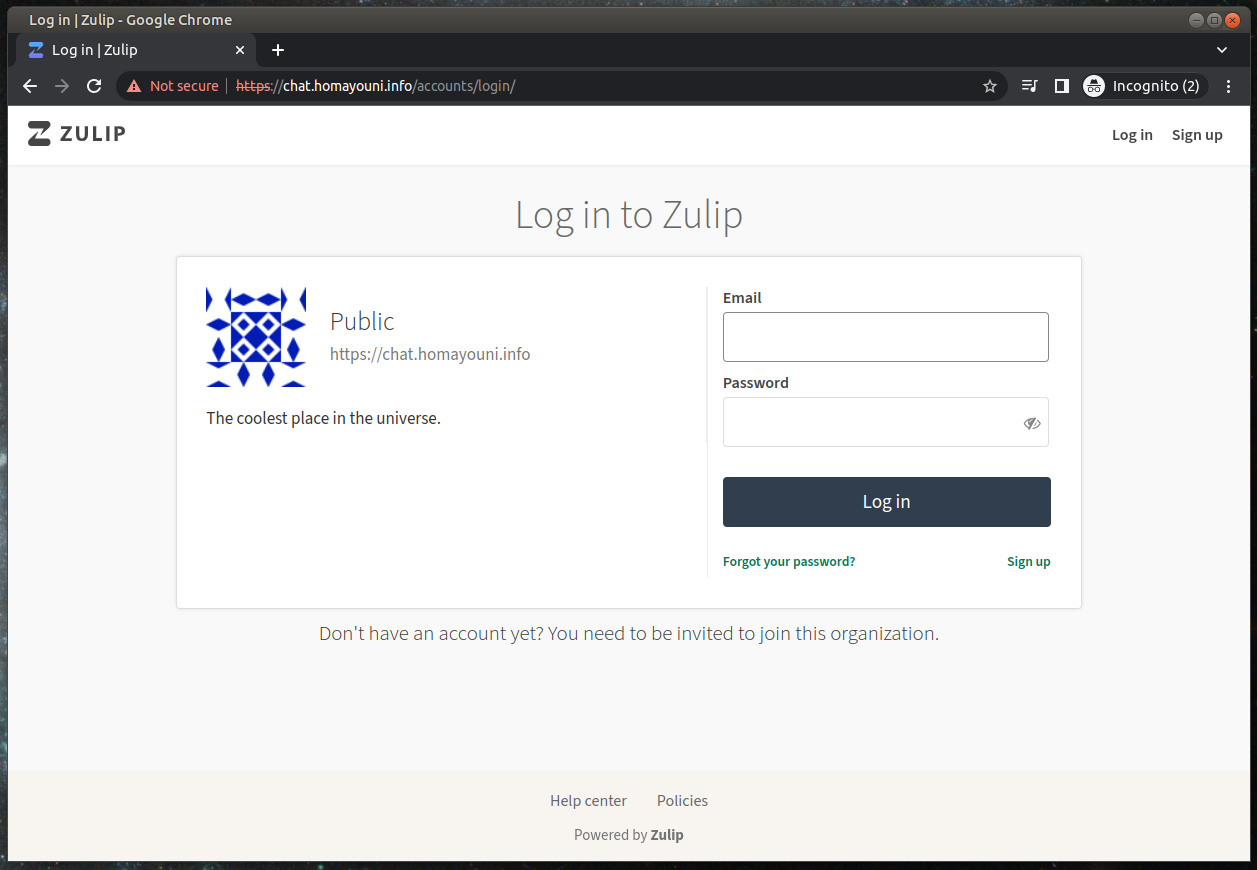The height and width of the screenshot is (870, 1257).
Task: Click the Zulip link in Powered by
Action: pos(667,835)
